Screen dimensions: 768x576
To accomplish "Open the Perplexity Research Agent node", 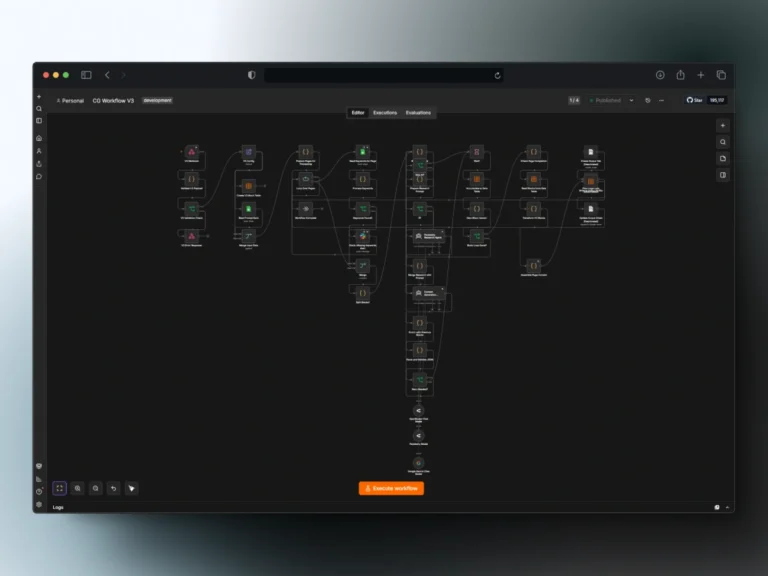I will coord(429,236).
